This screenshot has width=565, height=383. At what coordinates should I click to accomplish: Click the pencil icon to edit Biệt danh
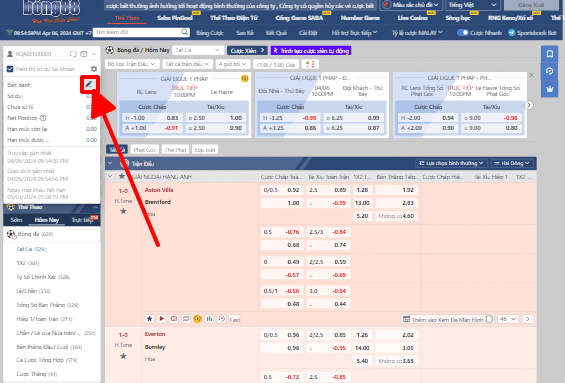89,84
